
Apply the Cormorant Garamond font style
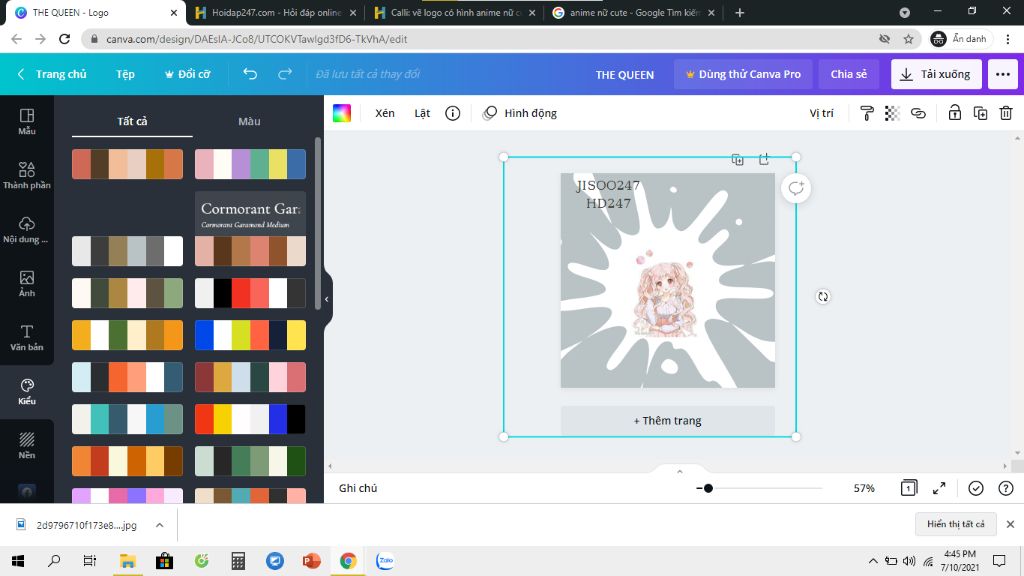250,212
